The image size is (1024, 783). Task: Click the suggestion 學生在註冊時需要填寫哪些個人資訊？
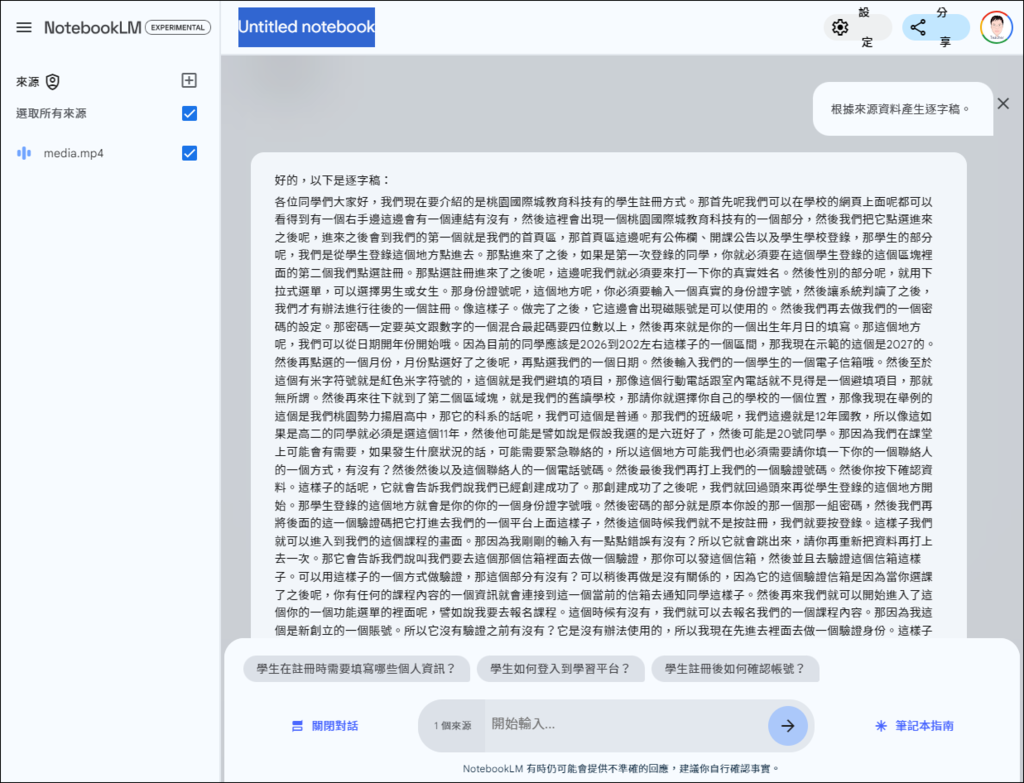[x=357, y=669]
